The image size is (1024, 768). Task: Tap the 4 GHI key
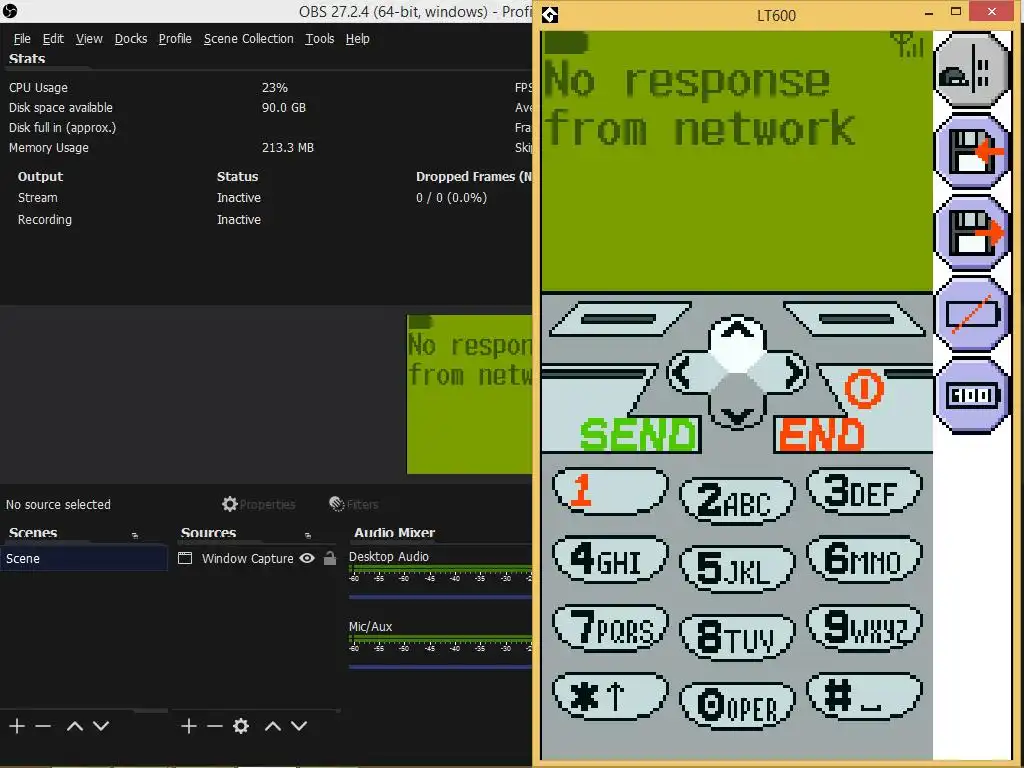(610, 560)
